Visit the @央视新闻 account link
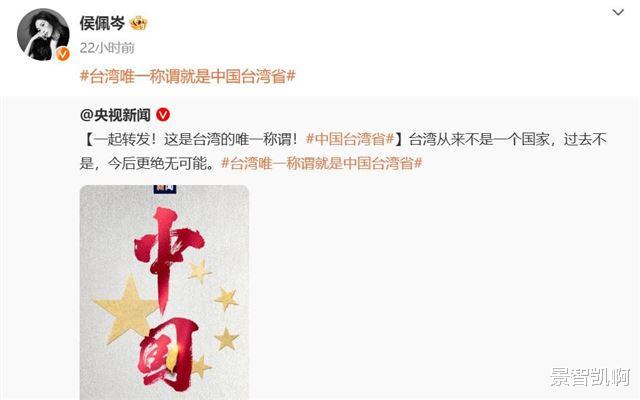This screenshot has width=640, height=400. coord(115,115)
